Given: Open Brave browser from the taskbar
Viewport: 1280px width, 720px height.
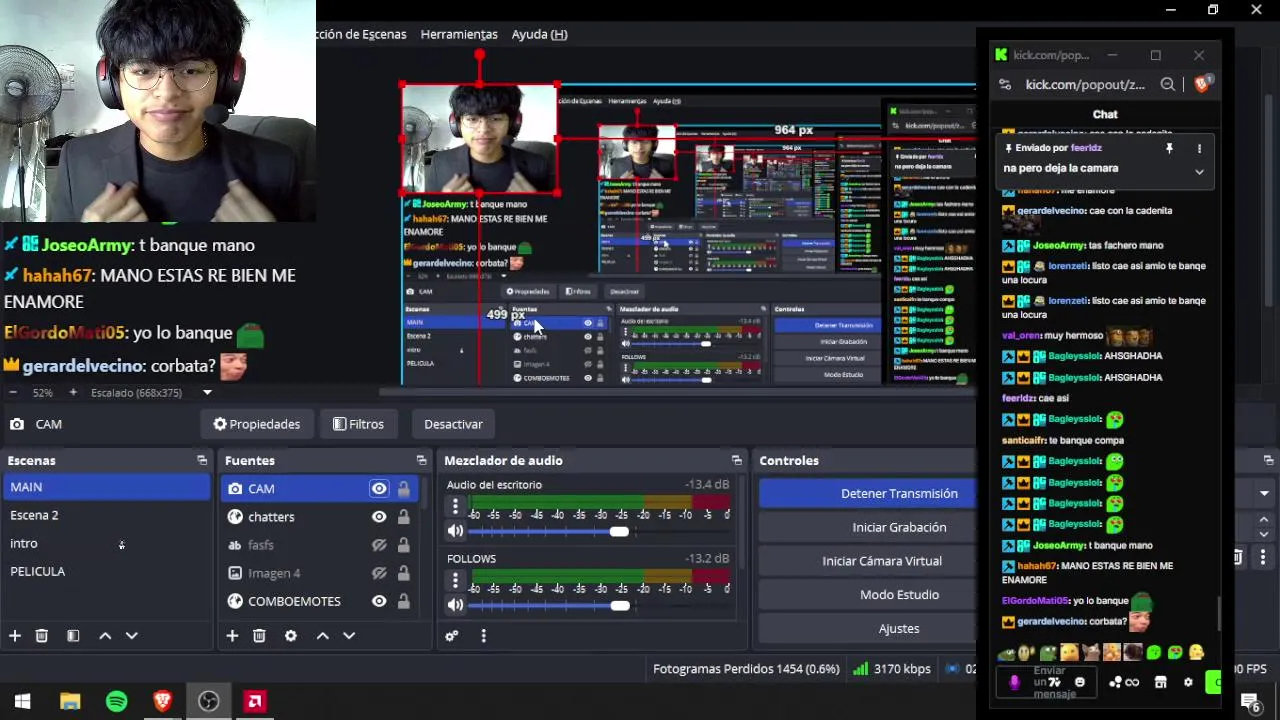Looking at the screenshot, I should click(162, 701).
